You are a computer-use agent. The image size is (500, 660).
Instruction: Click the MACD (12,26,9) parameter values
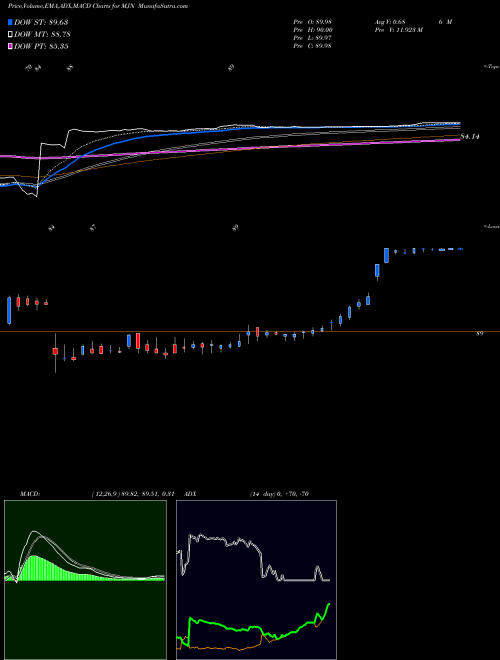(x=133, y=494)
